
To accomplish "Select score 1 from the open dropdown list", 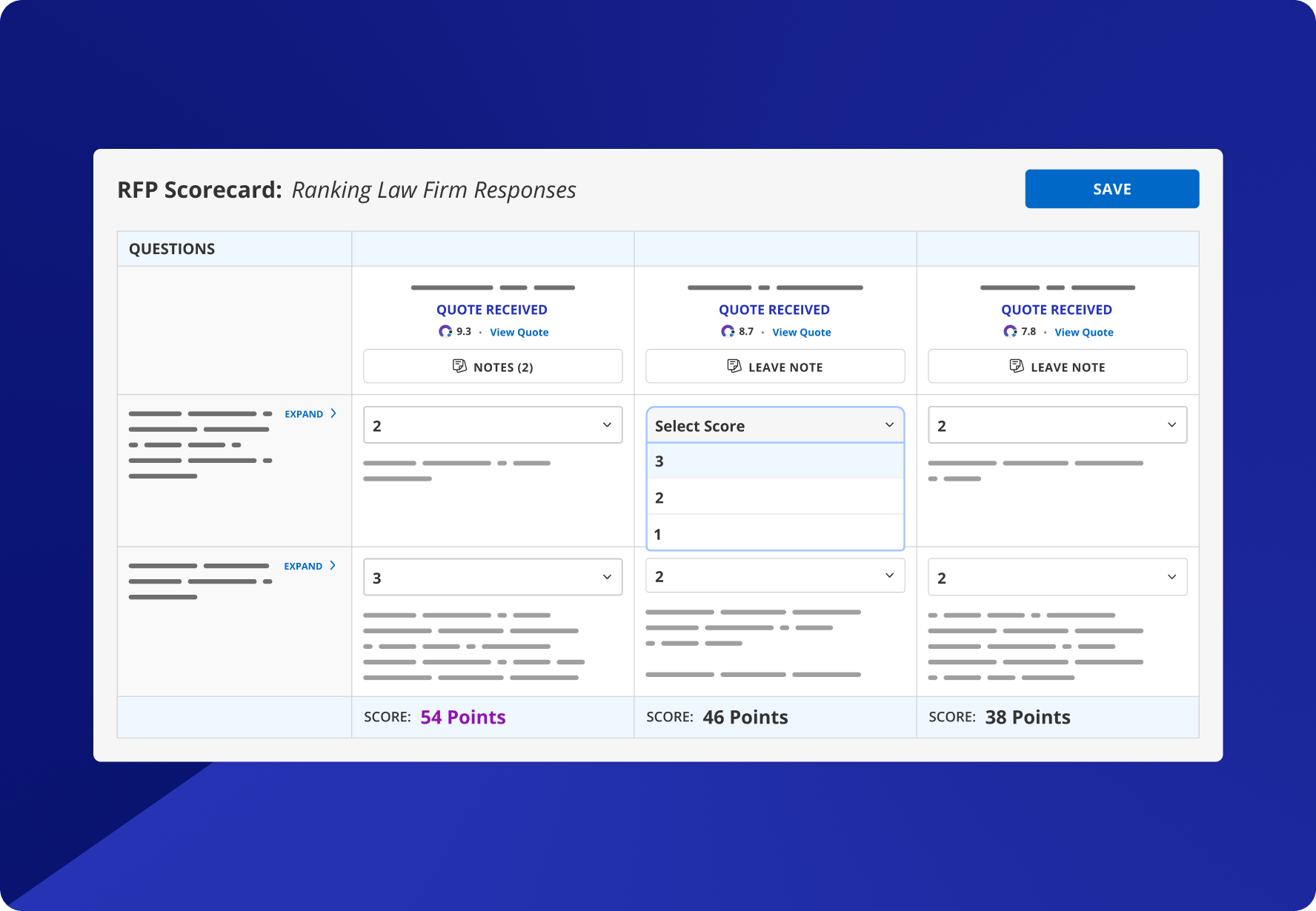I will point(774,533).
